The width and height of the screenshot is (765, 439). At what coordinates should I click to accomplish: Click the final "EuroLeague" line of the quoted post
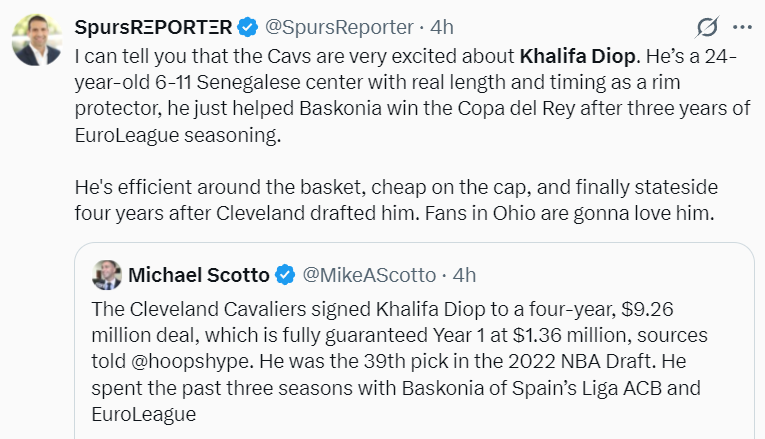tap(143, 414)
